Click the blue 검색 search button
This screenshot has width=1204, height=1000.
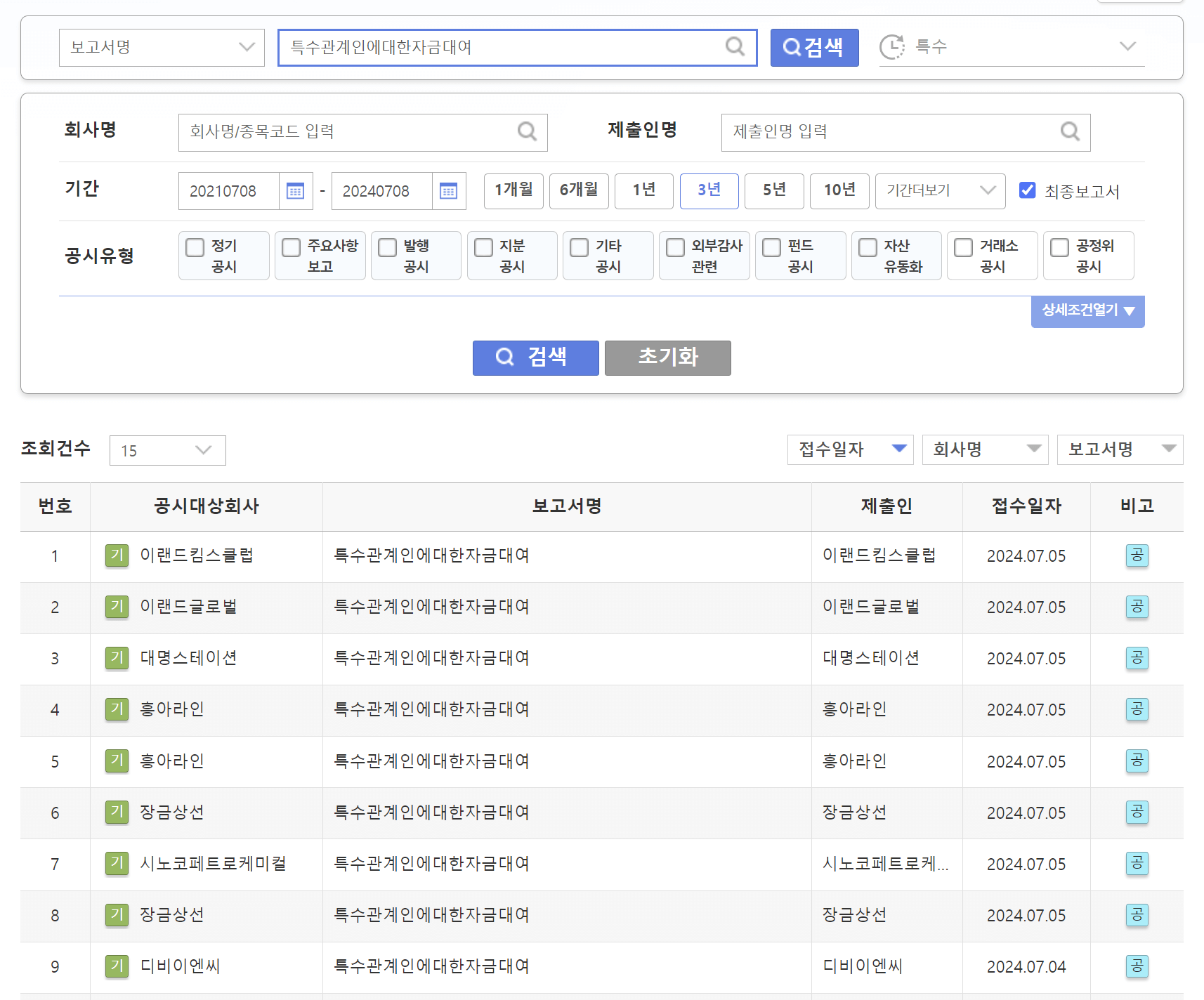(x=535, y=357)
